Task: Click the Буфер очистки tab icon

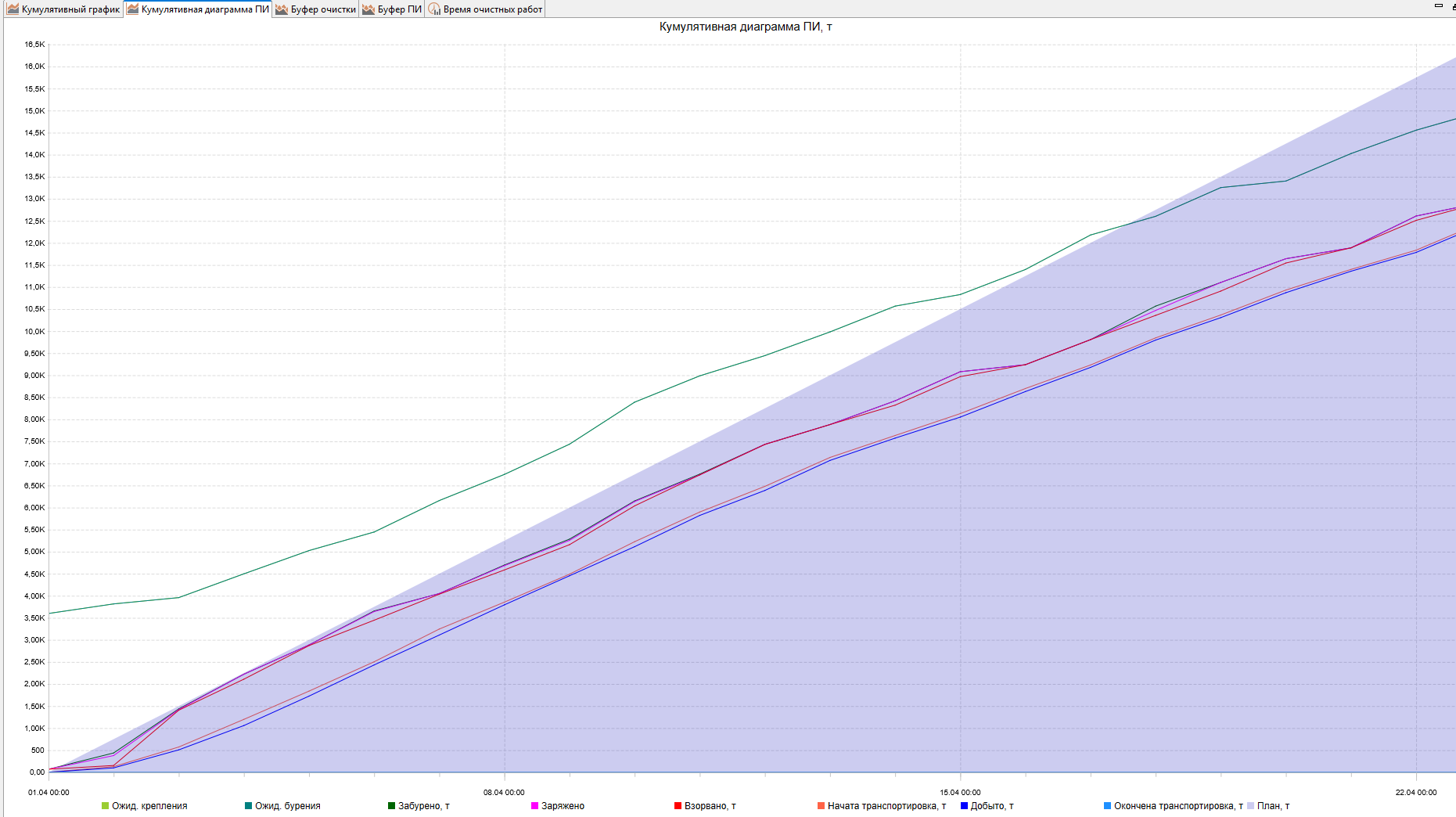Action: point(282,9)
